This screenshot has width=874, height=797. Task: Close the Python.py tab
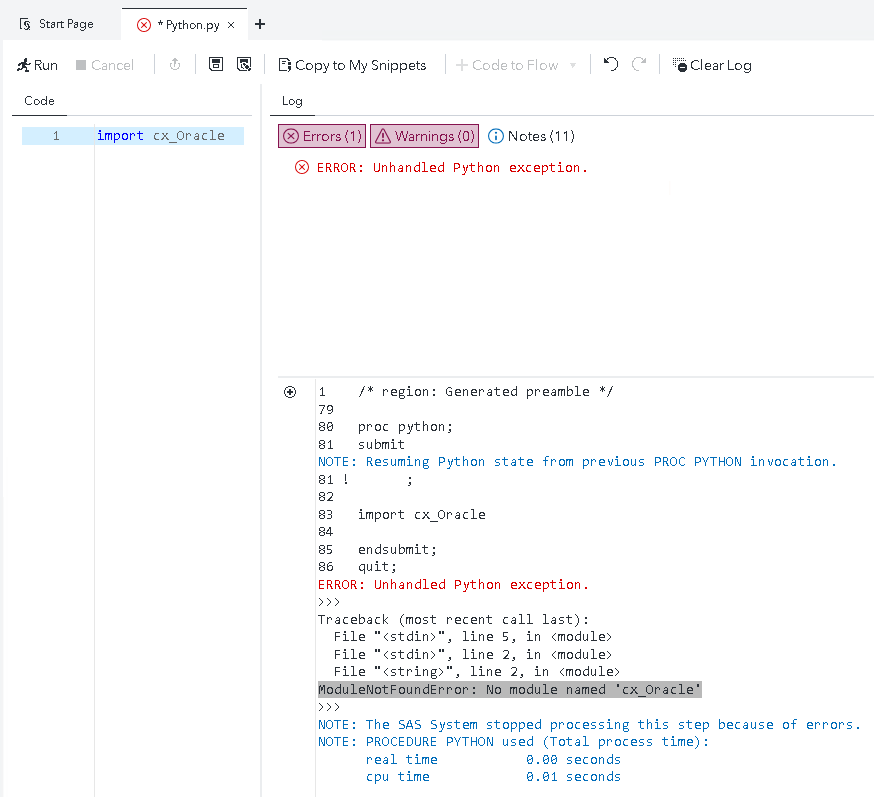[x=231, y=25]
